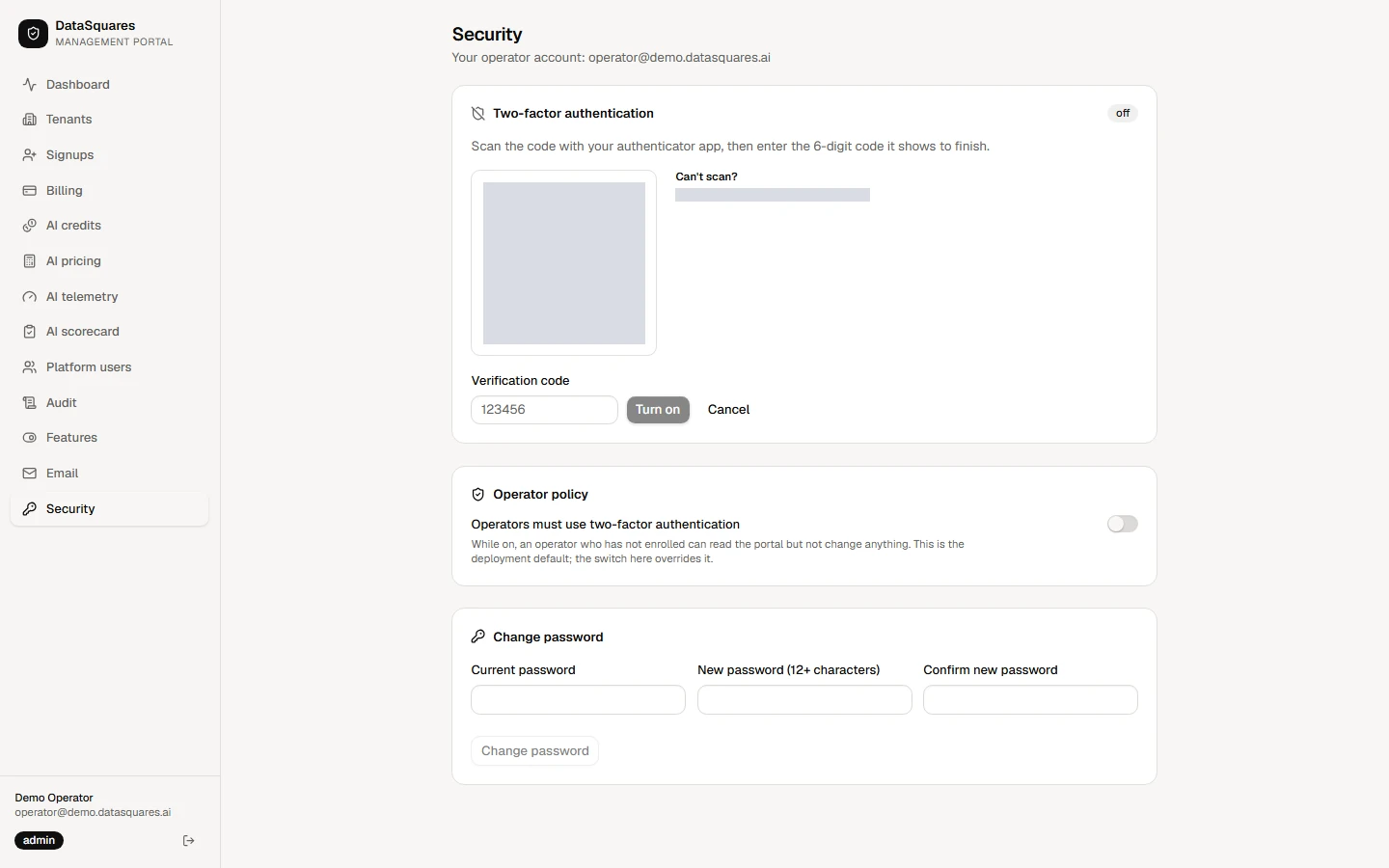Click the Operator policy shield icon
The image size is (1389, 868).
(478, 495)
